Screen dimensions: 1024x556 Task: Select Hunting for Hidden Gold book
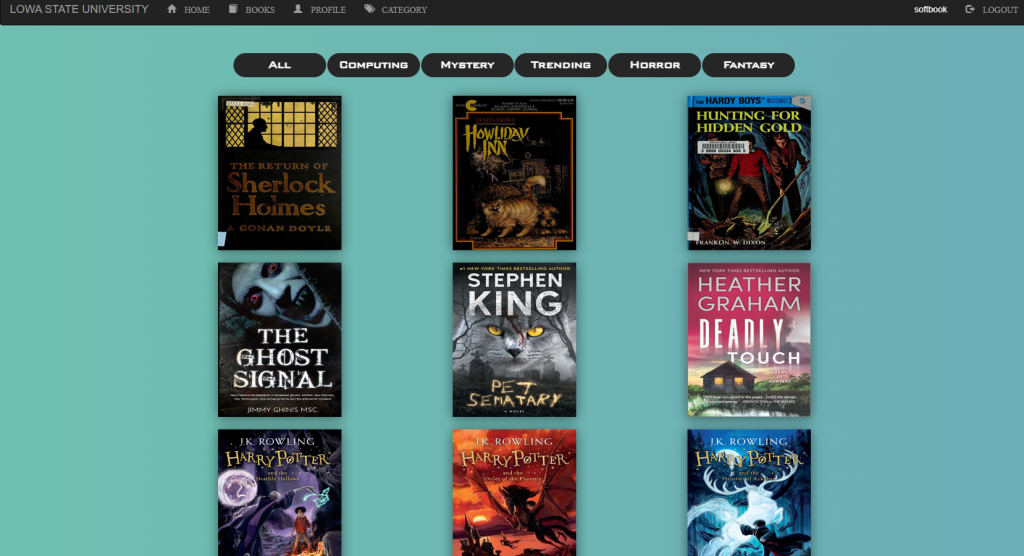click(749, 173)
